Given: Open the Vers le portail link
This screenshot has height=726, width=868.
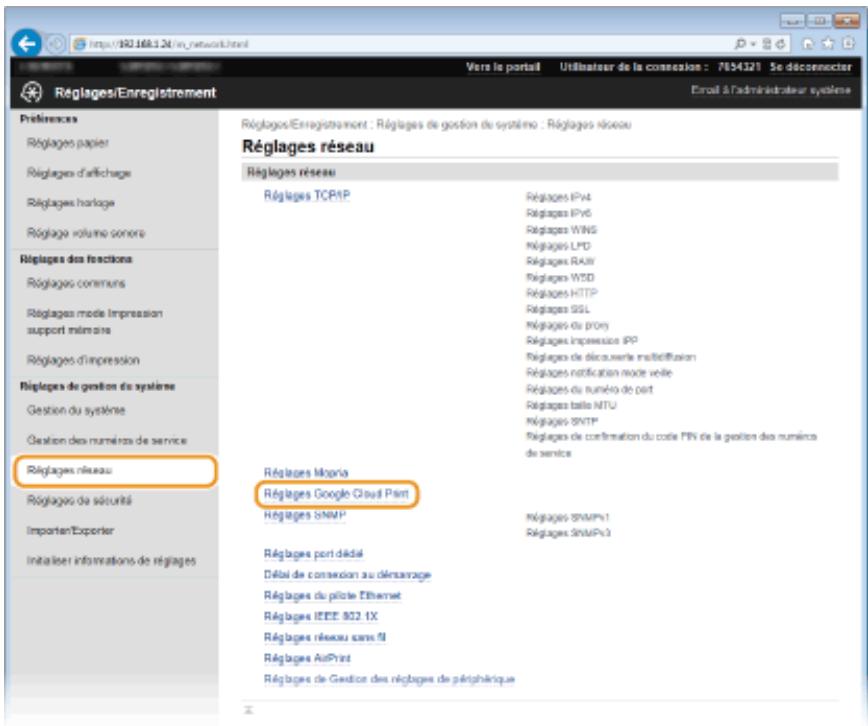Looking at the screenshot, I should (503, 67).
